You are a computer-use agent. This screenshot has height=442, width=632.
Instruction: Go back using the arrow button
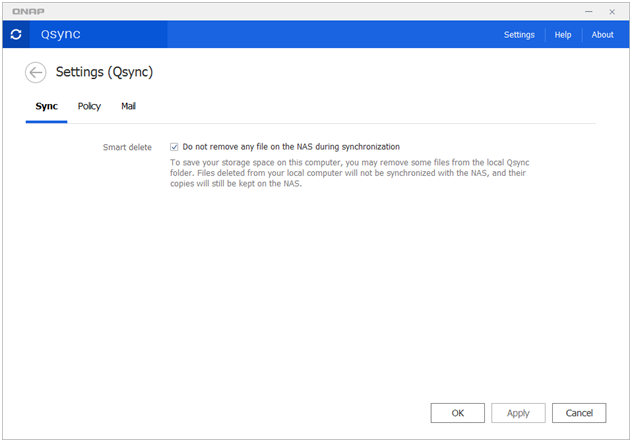(35, 73)
